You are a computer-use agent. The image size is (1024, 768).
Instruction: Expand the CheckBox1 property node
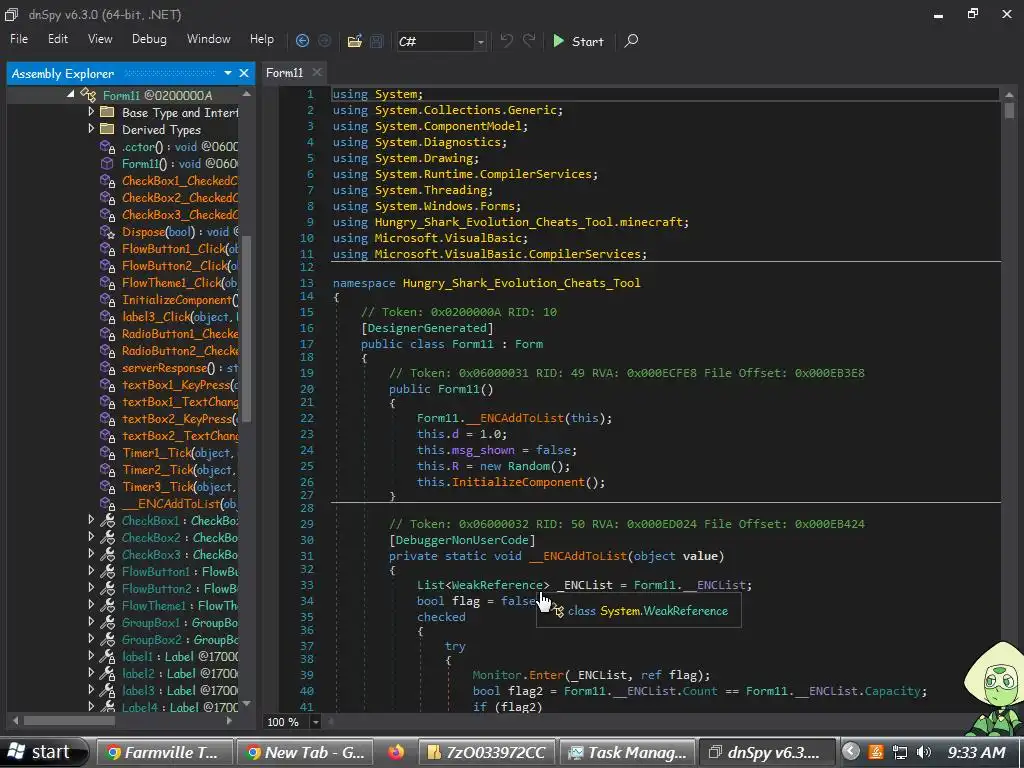click(91, 520)
